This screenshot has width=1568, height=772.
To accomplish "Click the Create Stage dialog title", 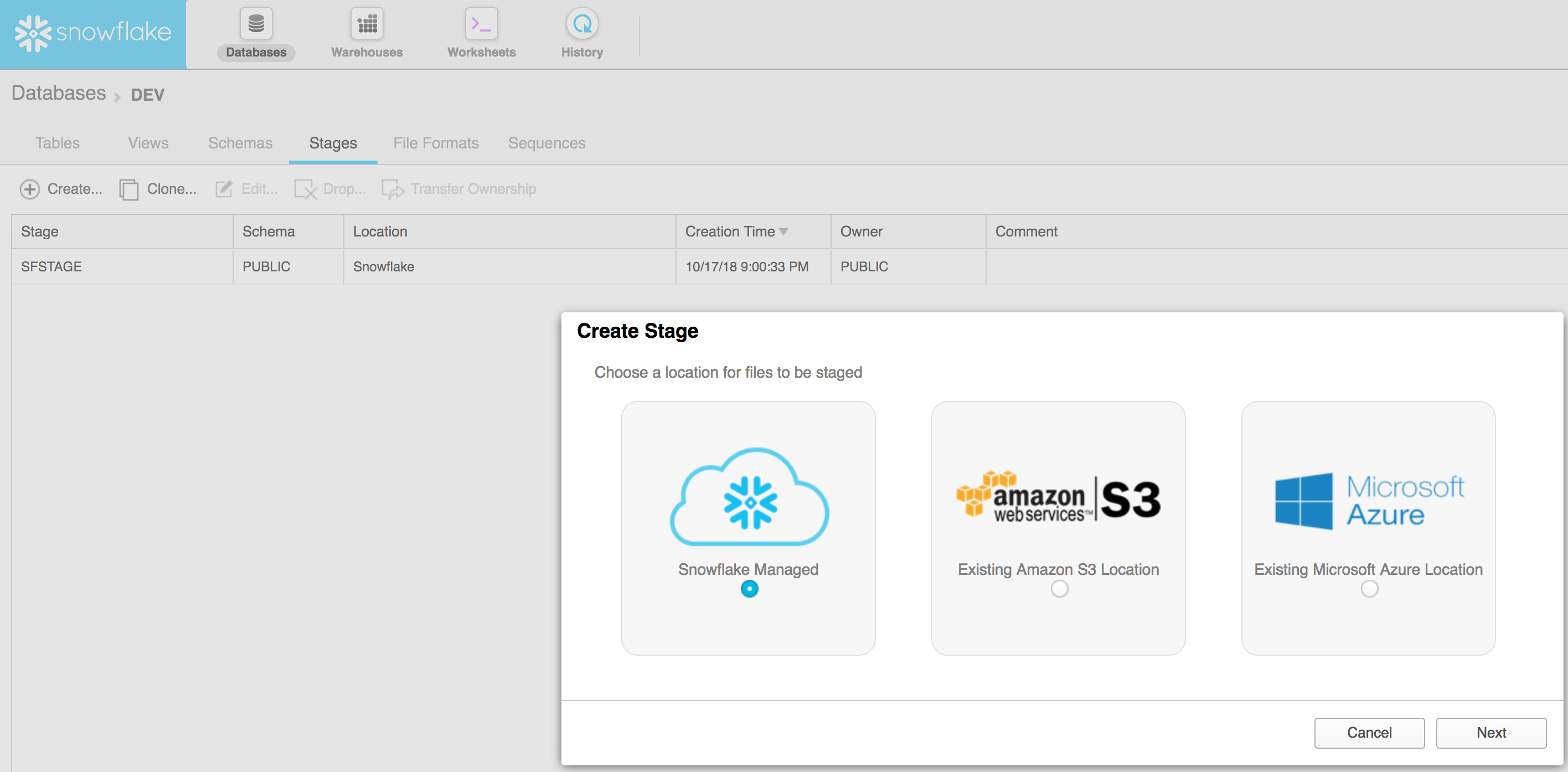I will 637,331.
